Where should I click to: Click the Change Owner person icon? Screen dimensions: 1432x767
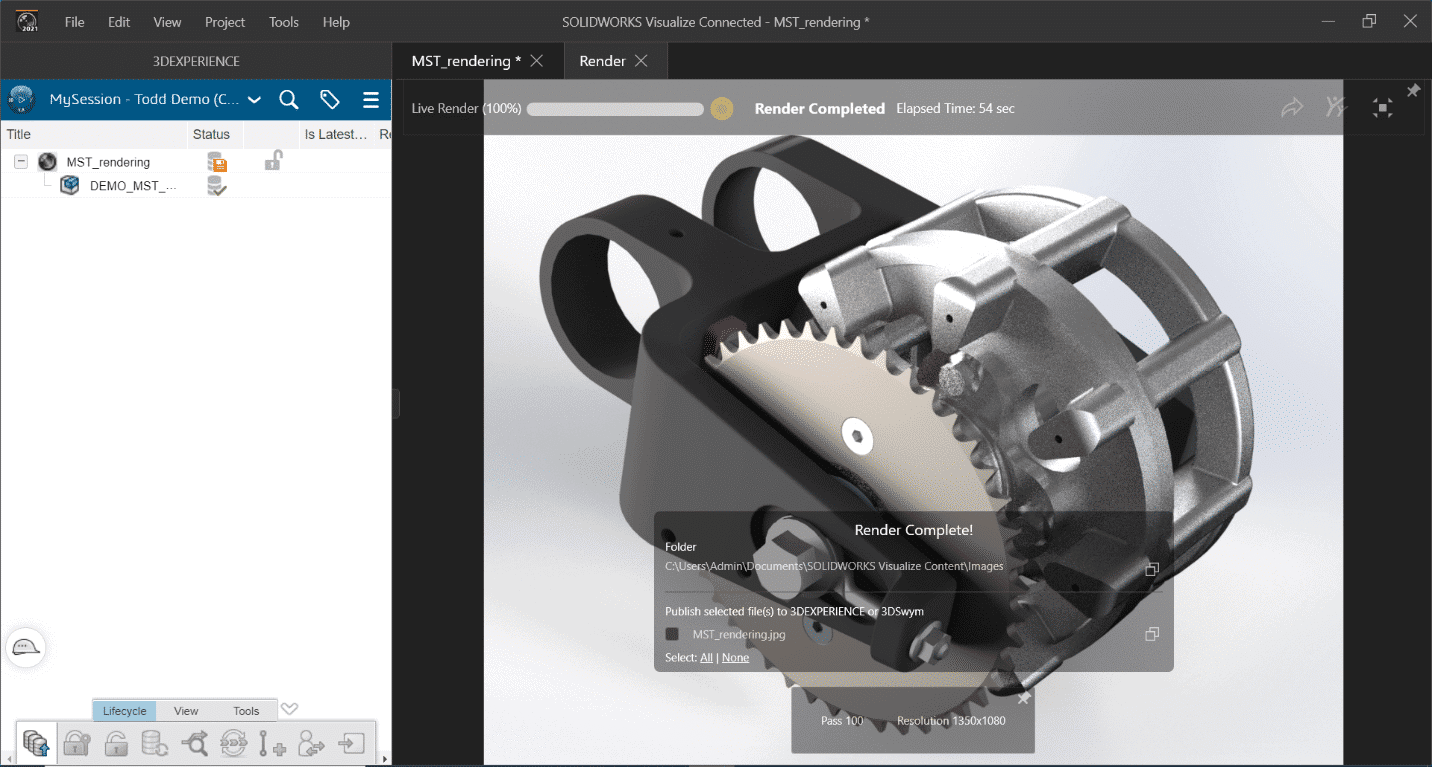tap(312, 743)
